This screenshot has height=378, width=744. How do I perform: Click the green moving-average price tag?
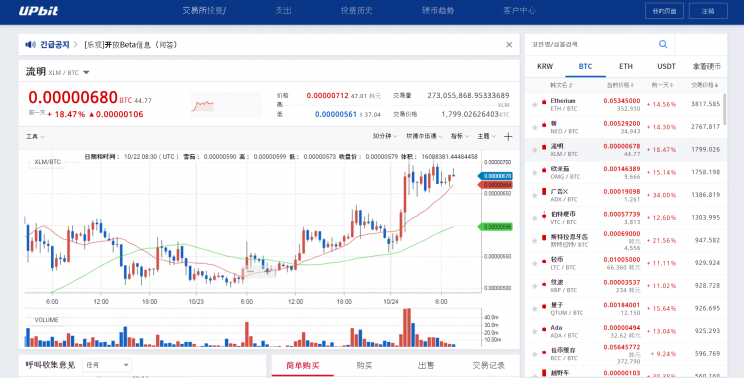tap(495, 227)
